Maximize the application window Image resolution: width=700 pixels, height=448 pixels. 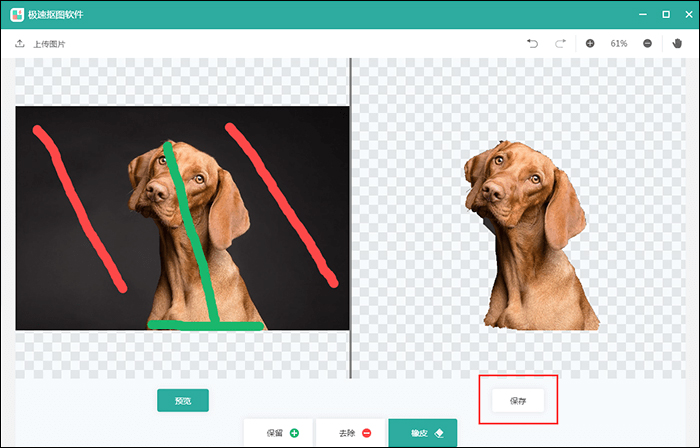pos(666,14)
